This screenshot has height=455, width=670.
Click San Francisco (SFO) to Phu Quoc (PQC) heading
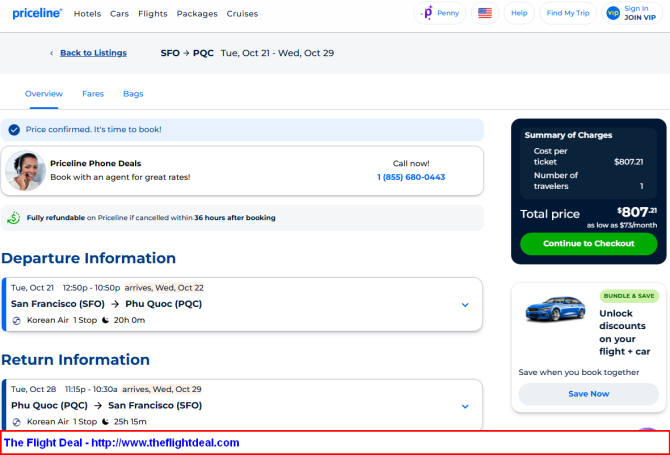[x=106, y=304]
